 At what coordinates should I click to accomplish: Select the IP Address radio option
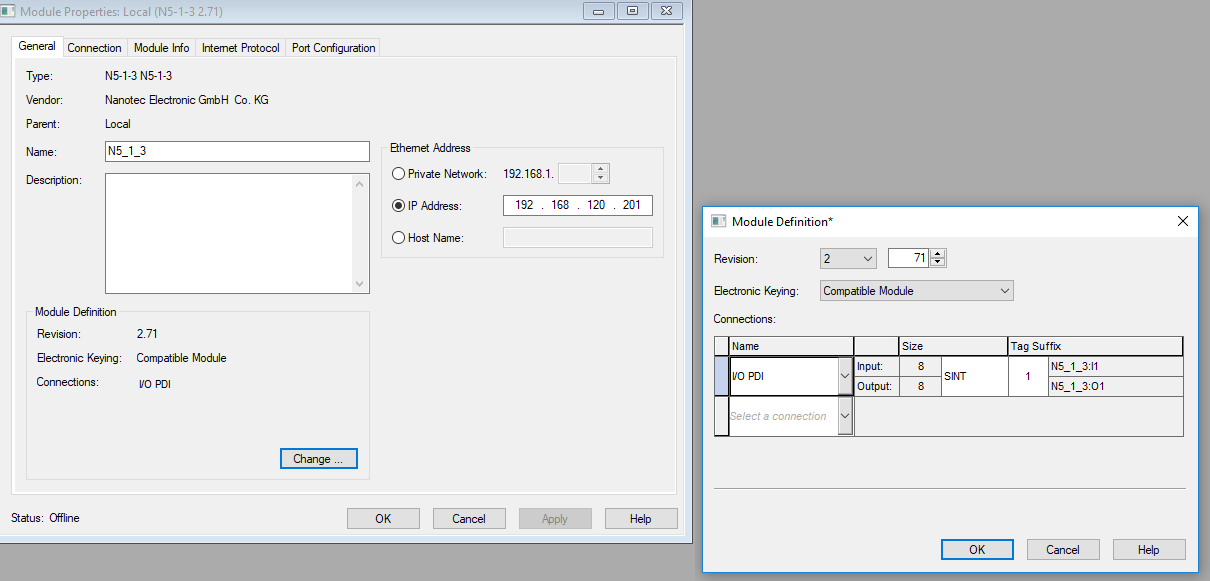pyautogui.click(x=399, y=206)
